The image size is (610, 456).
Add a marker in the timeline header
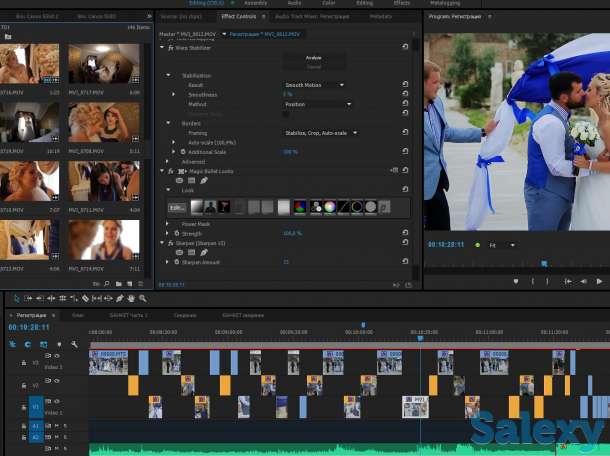click(58, 344)
